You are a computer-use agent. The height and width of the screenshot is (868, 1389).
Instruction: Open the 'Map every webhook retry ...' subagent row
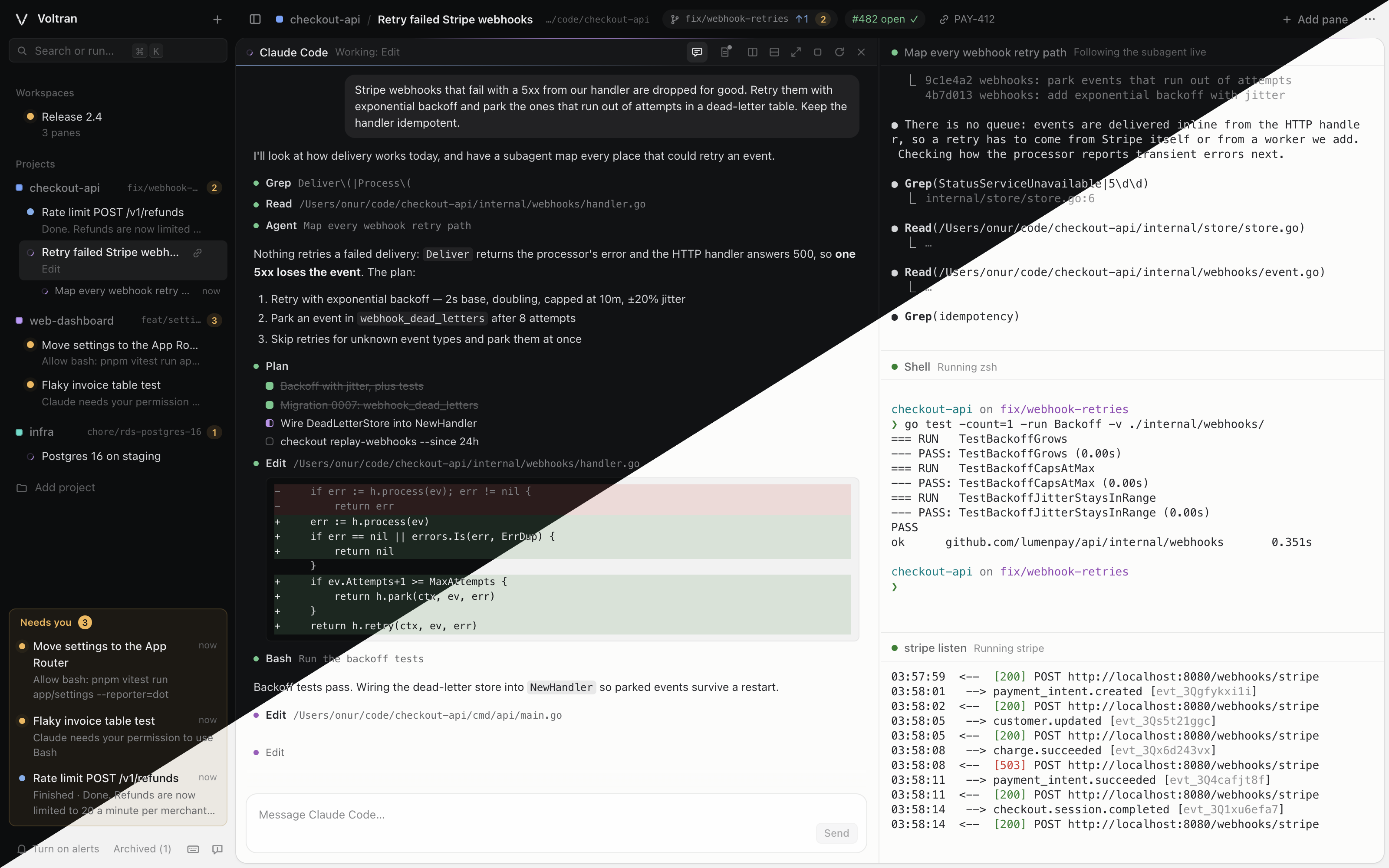click(x=129, y=291)
